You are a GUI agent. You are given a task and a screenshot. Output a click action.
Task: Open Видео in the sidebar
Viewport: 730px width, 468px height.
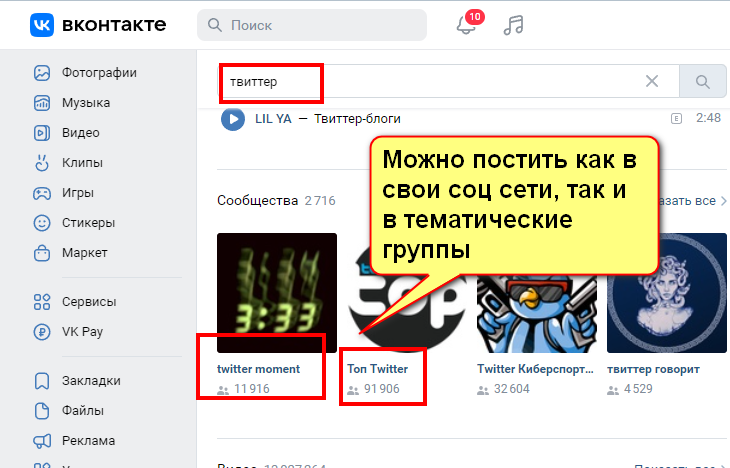tap(81, 133)
